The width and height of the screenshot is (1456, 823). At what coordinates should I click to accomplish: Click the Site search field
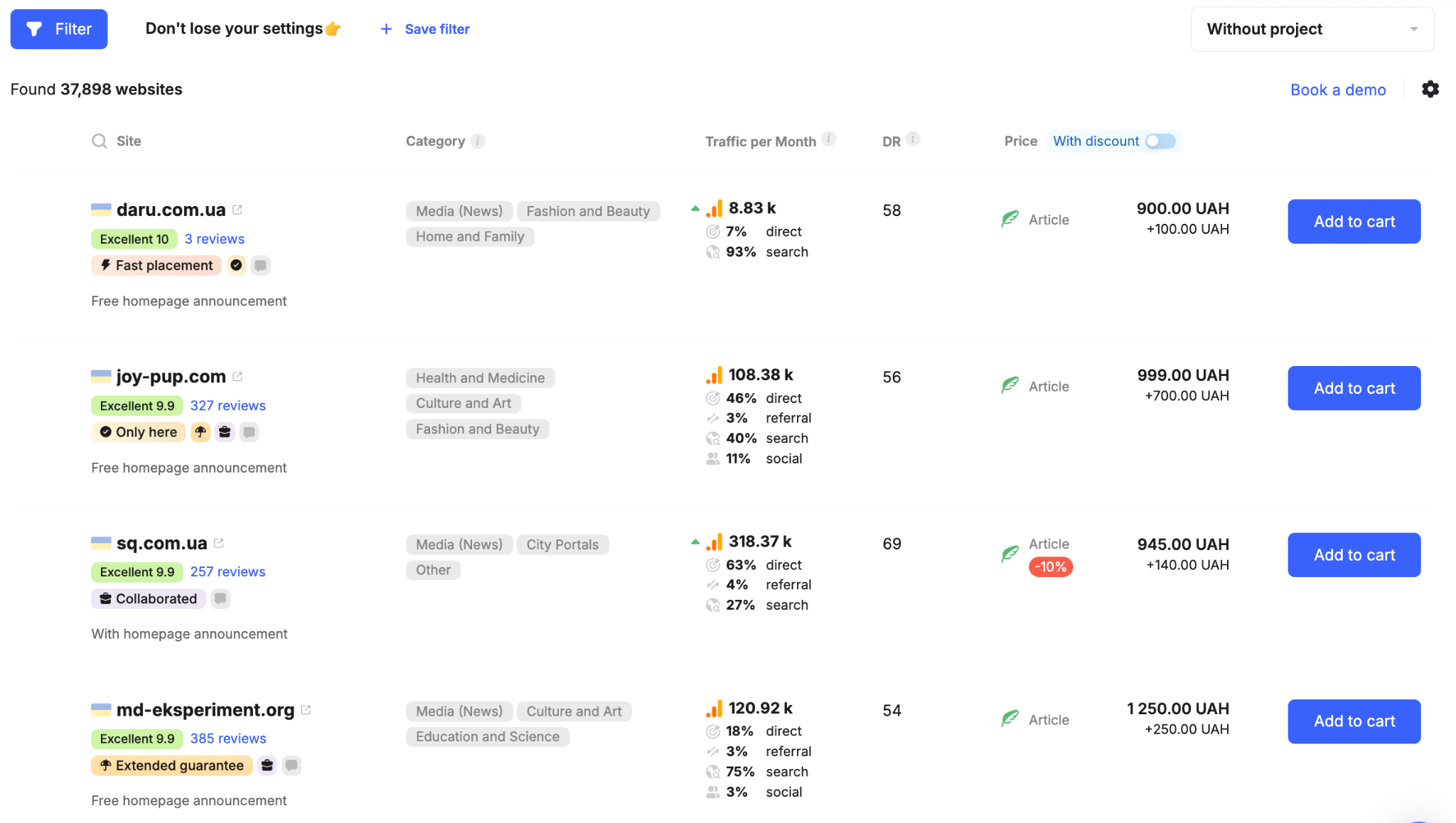click(x=129, y=141)
